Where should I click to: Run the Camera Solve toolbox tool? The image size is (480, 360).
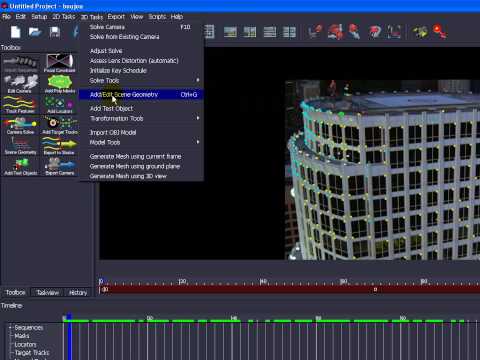[x=20, y=125]
